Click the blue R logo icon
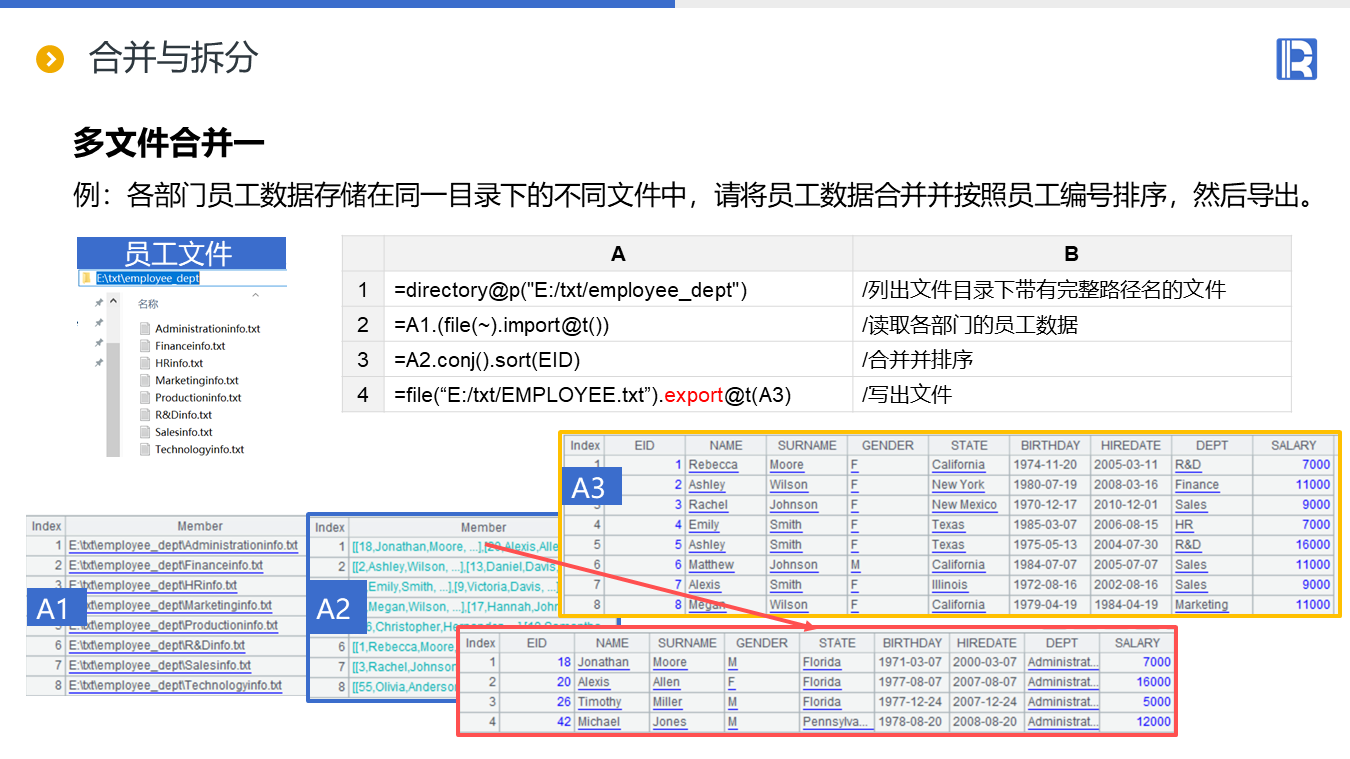 pos(1296,59)
